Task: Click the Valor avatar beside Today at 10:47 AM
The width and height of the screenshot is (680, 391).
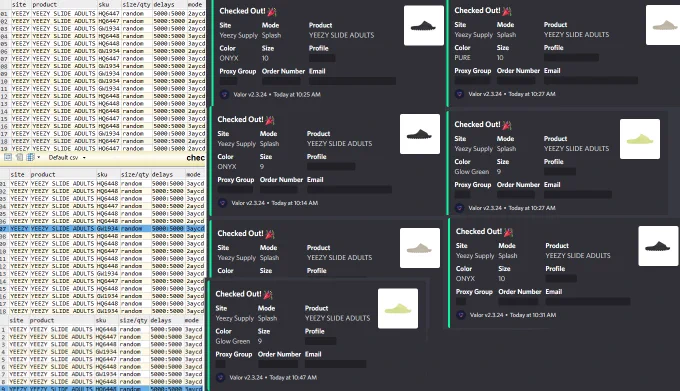Action: (220, 378)
